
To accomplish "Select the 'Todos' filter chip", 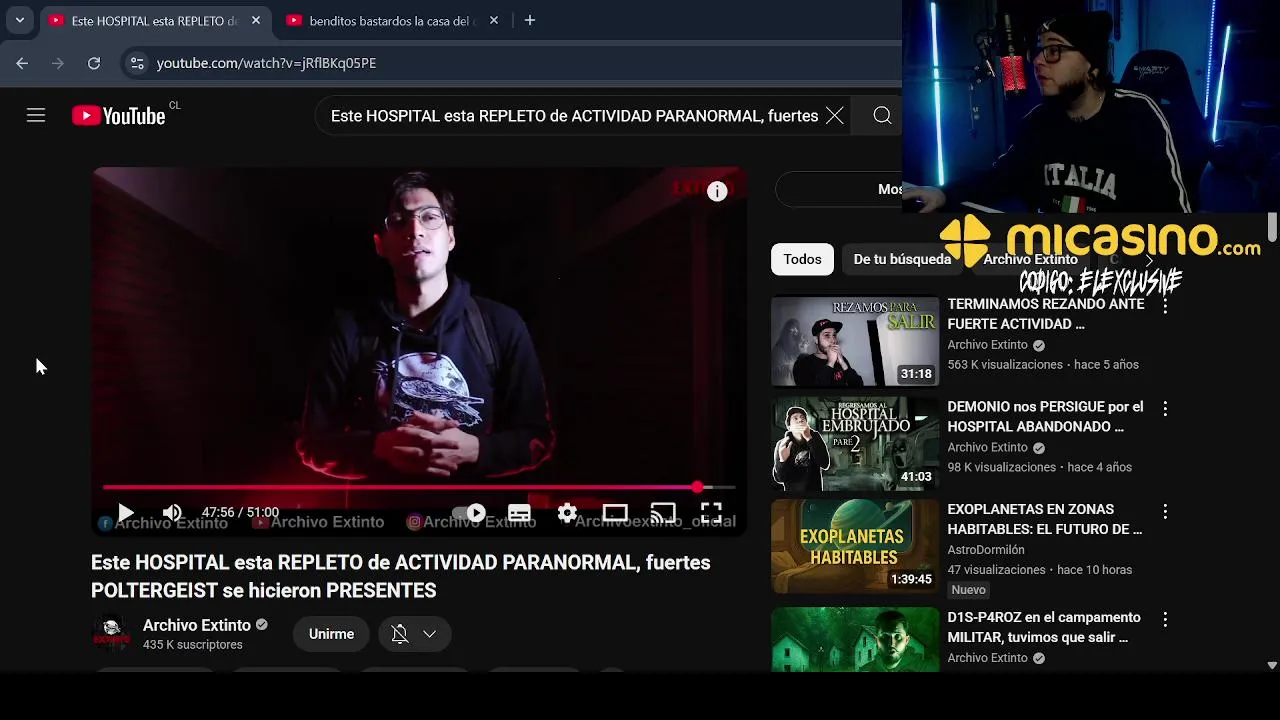I will coord(802,259).
